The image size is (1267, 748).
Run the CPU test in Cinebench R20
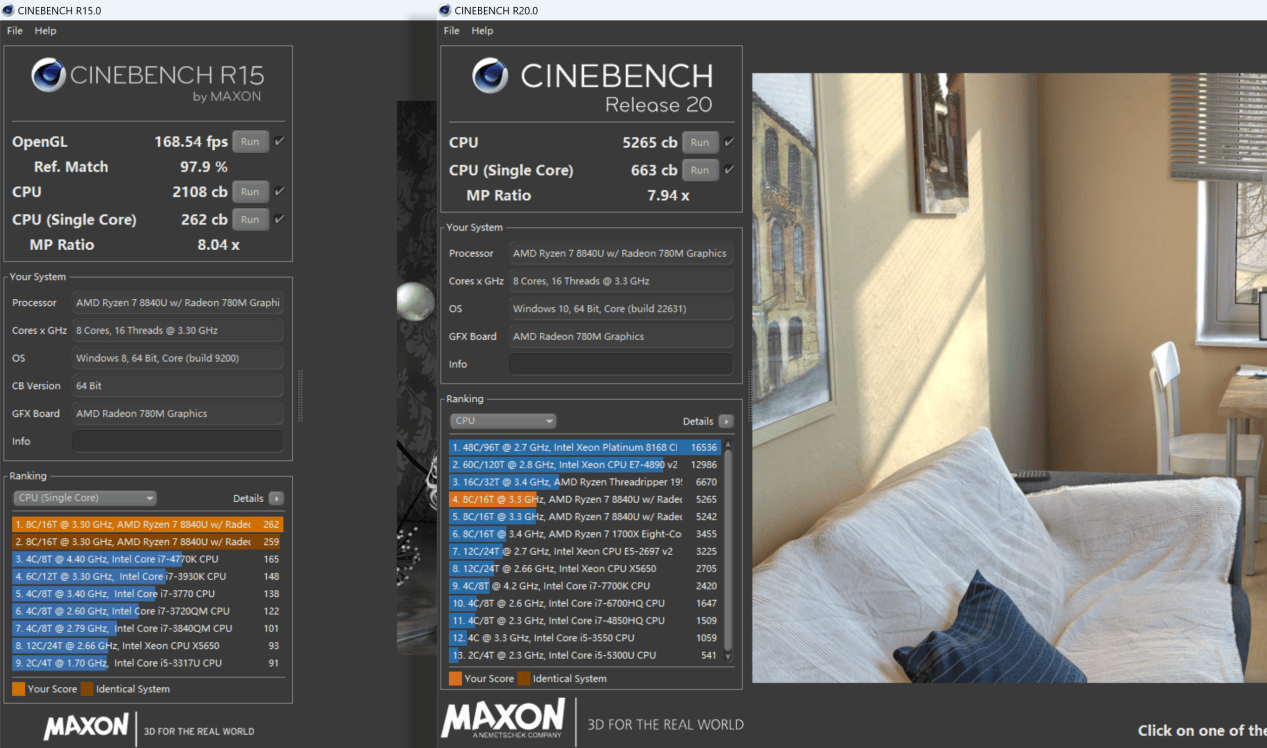[700, 142]
